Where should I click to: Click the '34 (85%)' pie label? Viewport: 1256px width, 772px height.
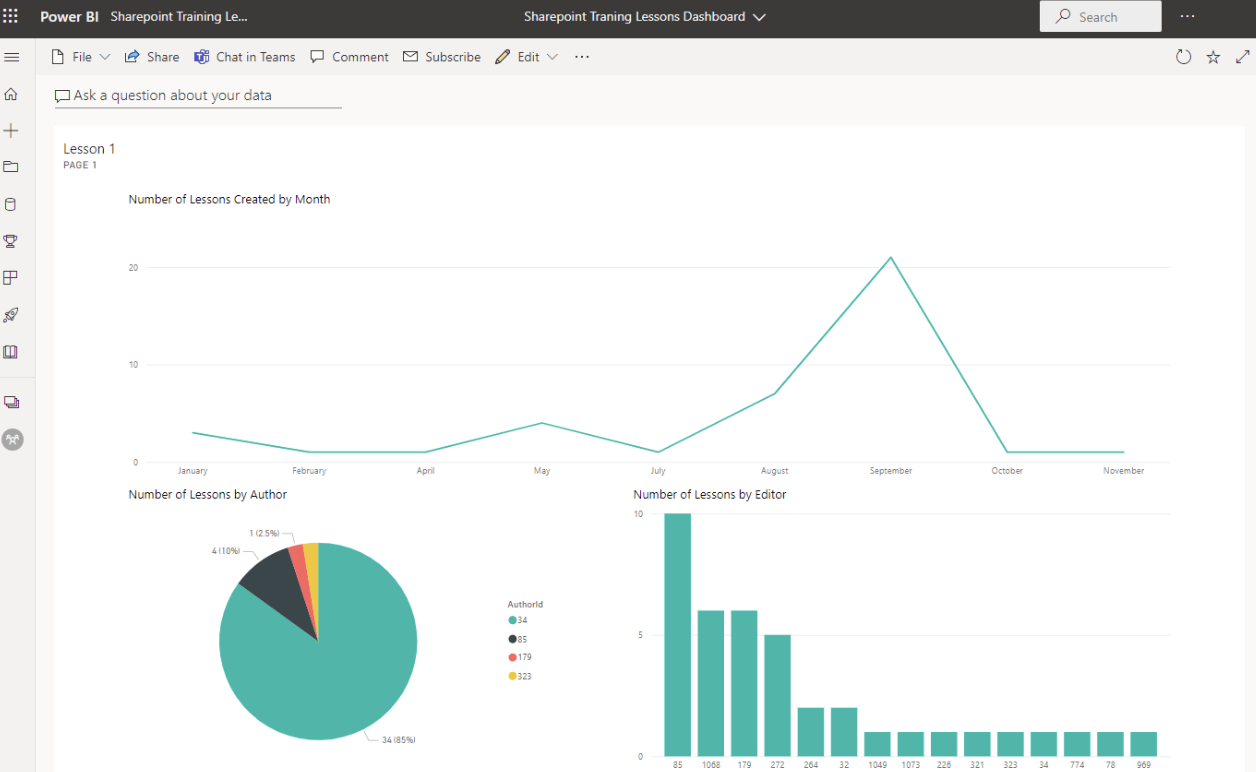398,740
